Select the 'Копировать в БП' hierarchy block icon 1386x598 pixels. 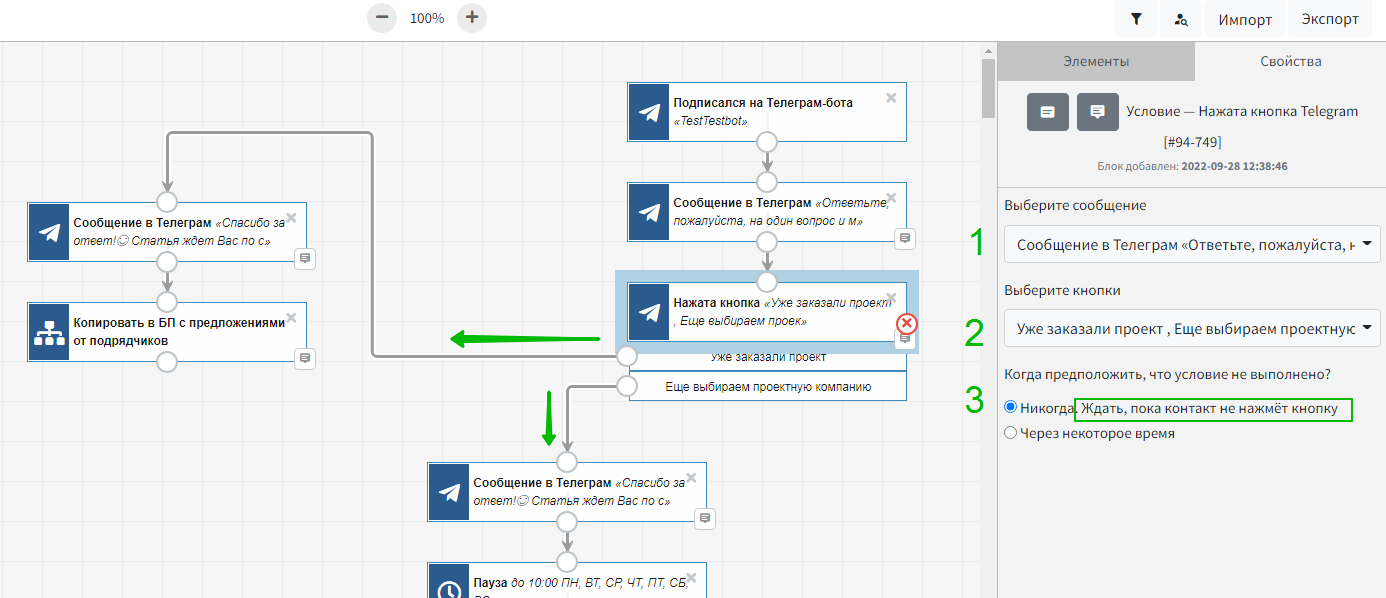click(49, 332)
